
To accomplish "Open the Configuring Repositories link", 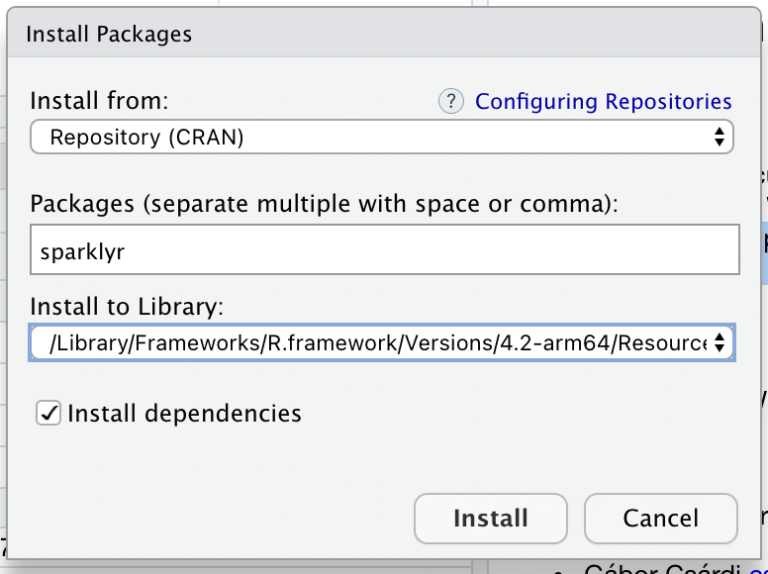I will (603, 101).
